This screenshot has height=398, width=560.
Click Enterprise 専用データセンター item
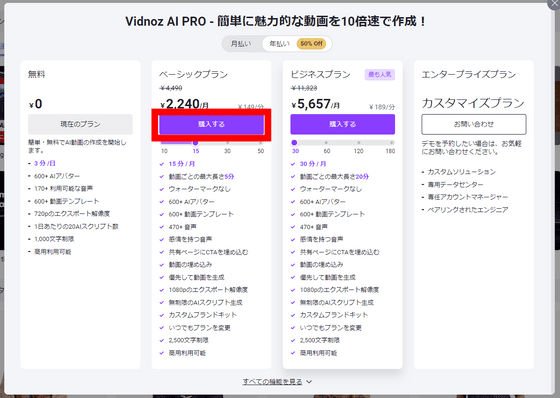click(x=455, y=185)
